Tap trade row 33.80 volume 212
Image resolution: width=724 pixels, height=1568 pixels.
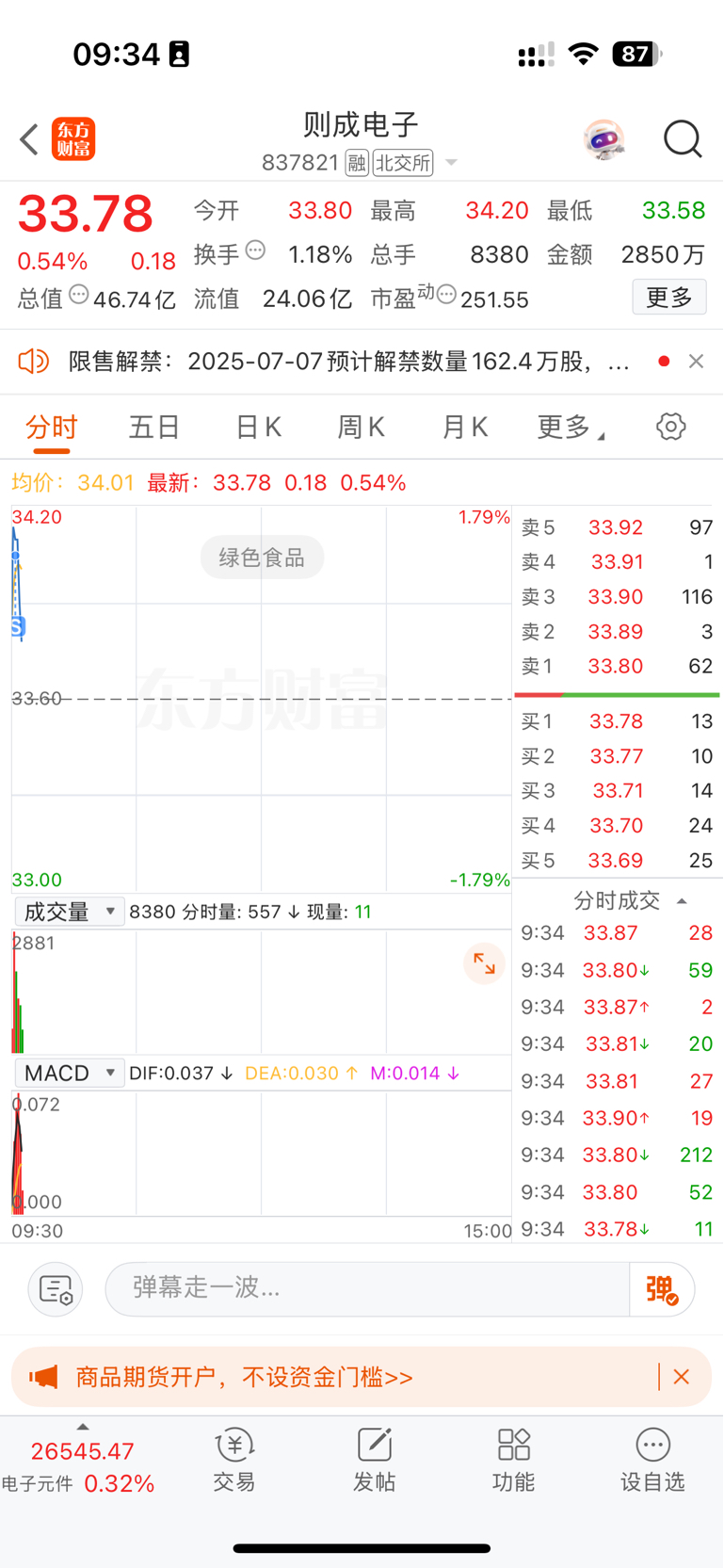click(618, 1156)
